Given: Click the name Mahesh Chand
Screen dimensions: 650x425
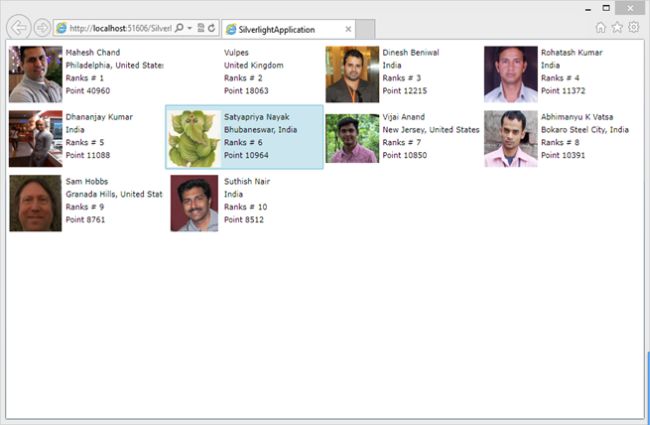Looking at the screenshot, I should click(93, 52).
